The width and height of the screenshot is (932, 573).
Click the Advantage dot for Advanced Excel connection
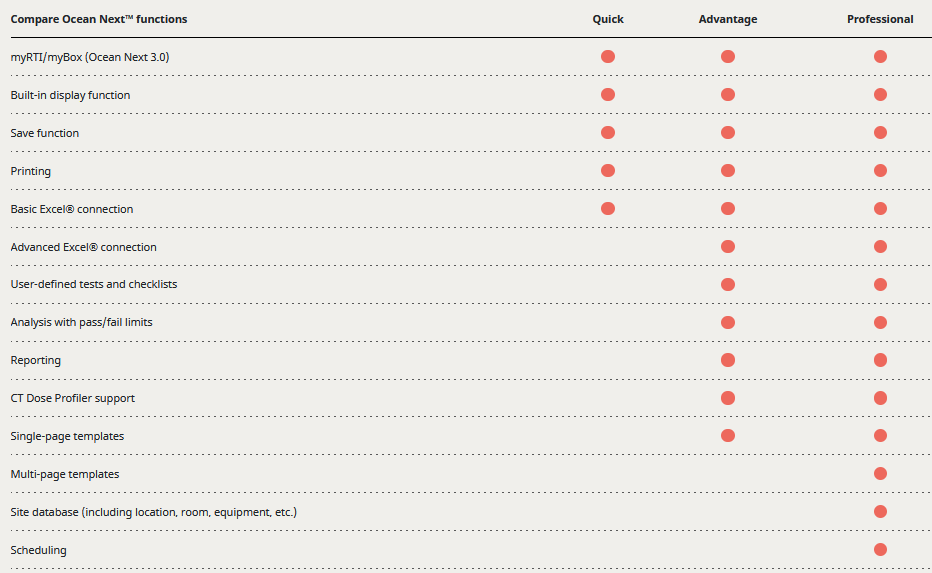728,247
